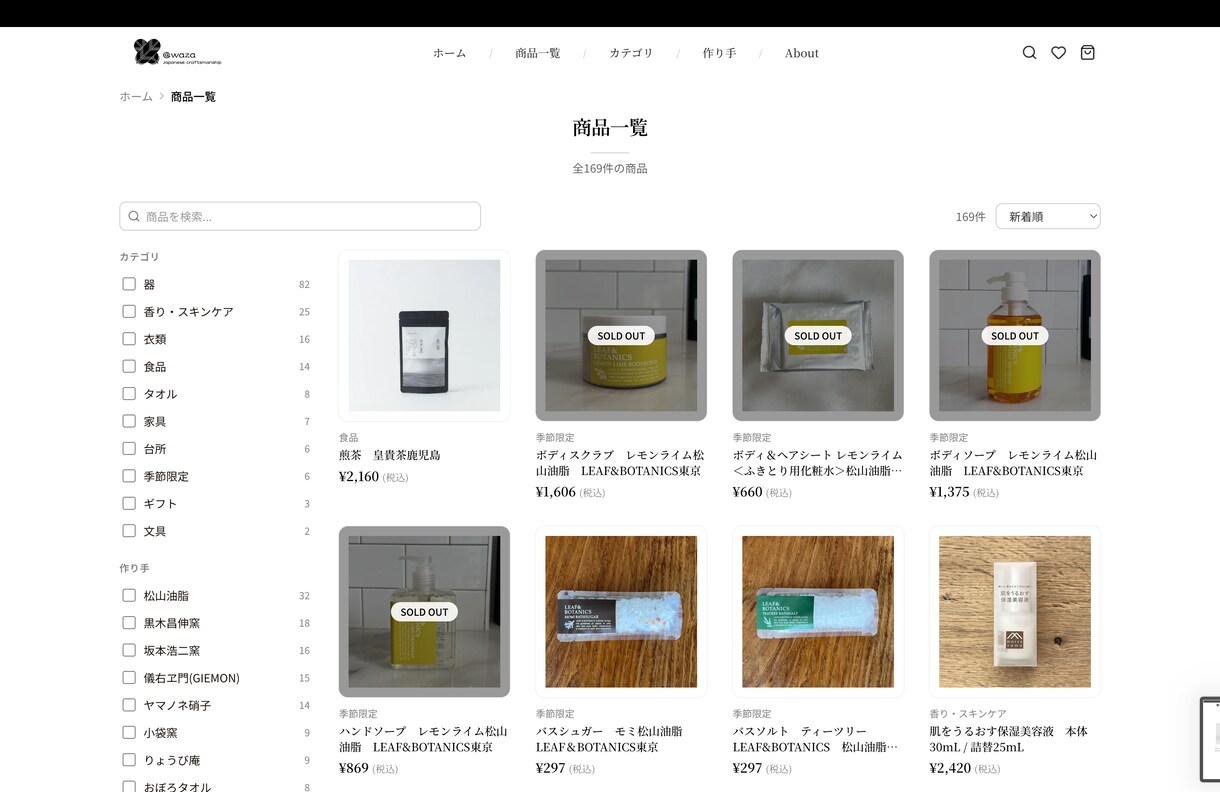Toggle the りょうび庵 maker checkbox

point(129,760)
